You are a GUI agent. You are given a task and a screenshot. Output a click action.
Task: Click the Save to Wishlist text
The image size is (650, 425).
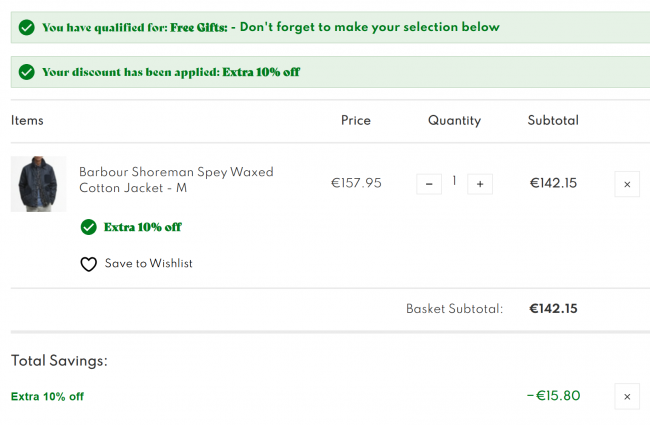click(148, 264)
